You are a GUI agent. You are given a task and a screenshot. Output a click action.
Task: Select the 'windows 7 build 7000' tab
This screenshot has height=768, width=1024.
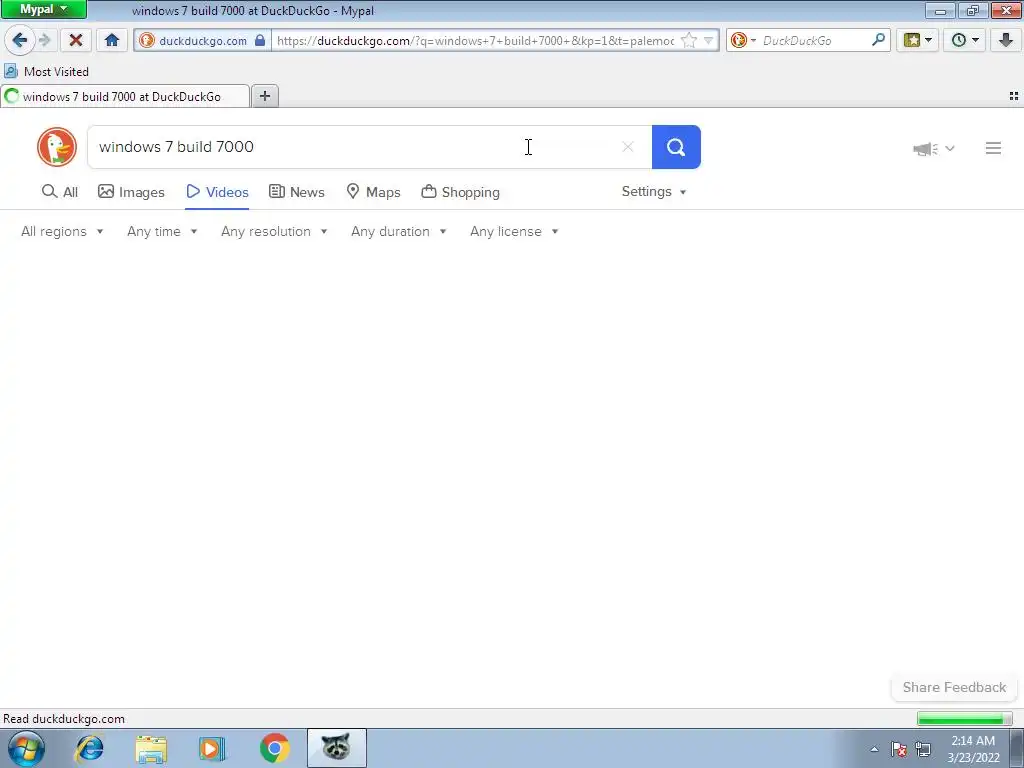coord(125,97)
